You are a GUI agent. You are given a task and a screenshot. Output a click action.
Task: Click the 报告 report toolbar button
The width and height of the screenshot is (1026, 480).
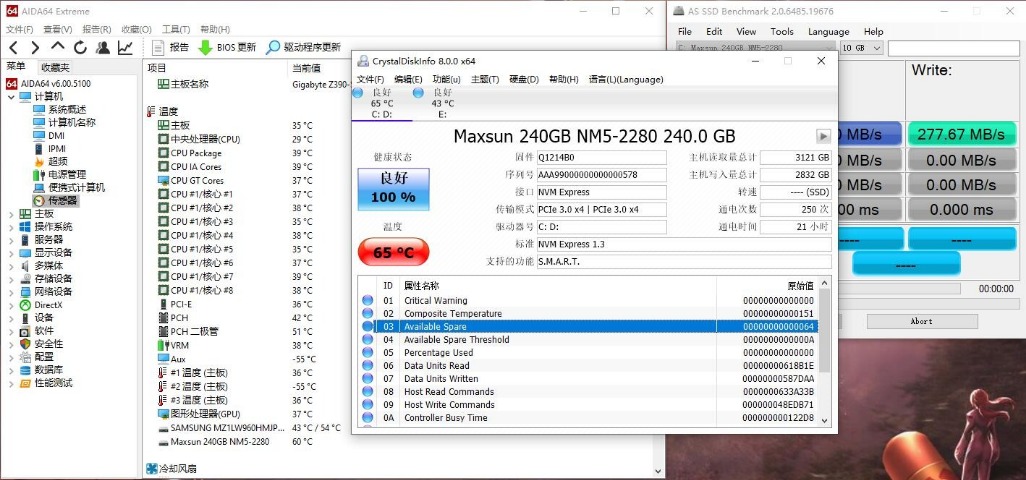[x=170, y=47]
